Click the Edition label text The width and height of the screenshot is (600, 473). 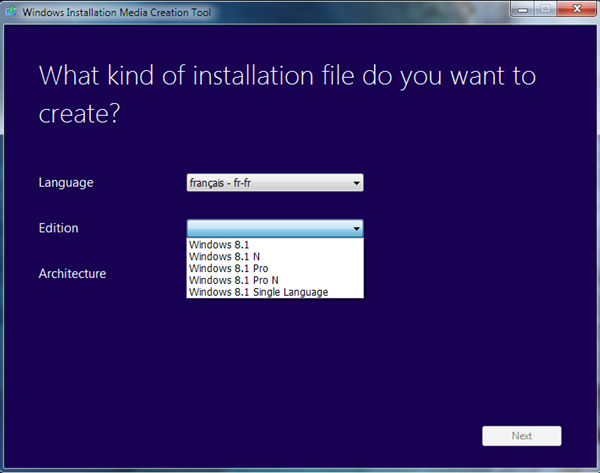coord(59,228)
